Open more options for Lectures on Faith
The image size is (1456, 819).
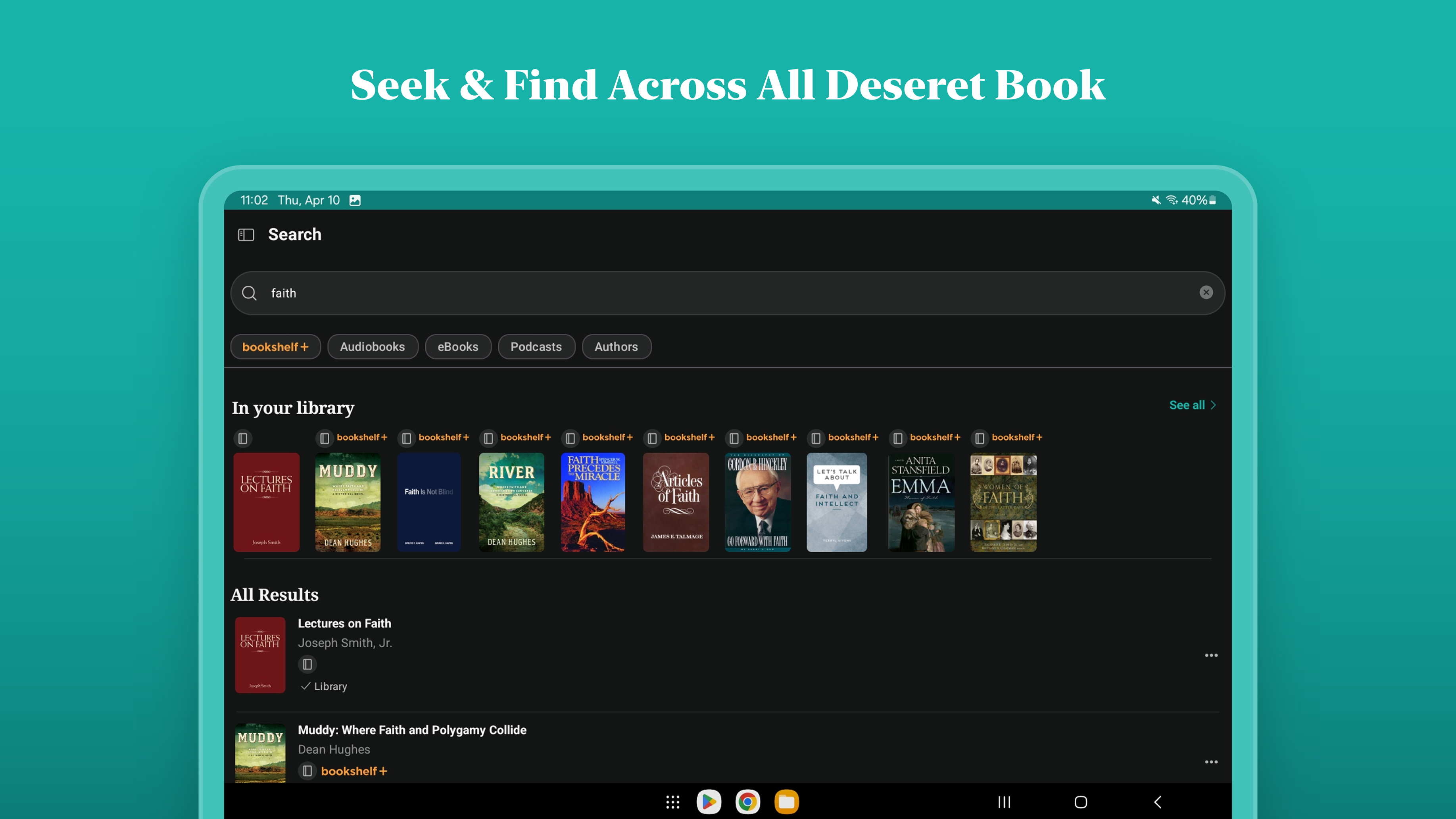[x=1211, y=655]
